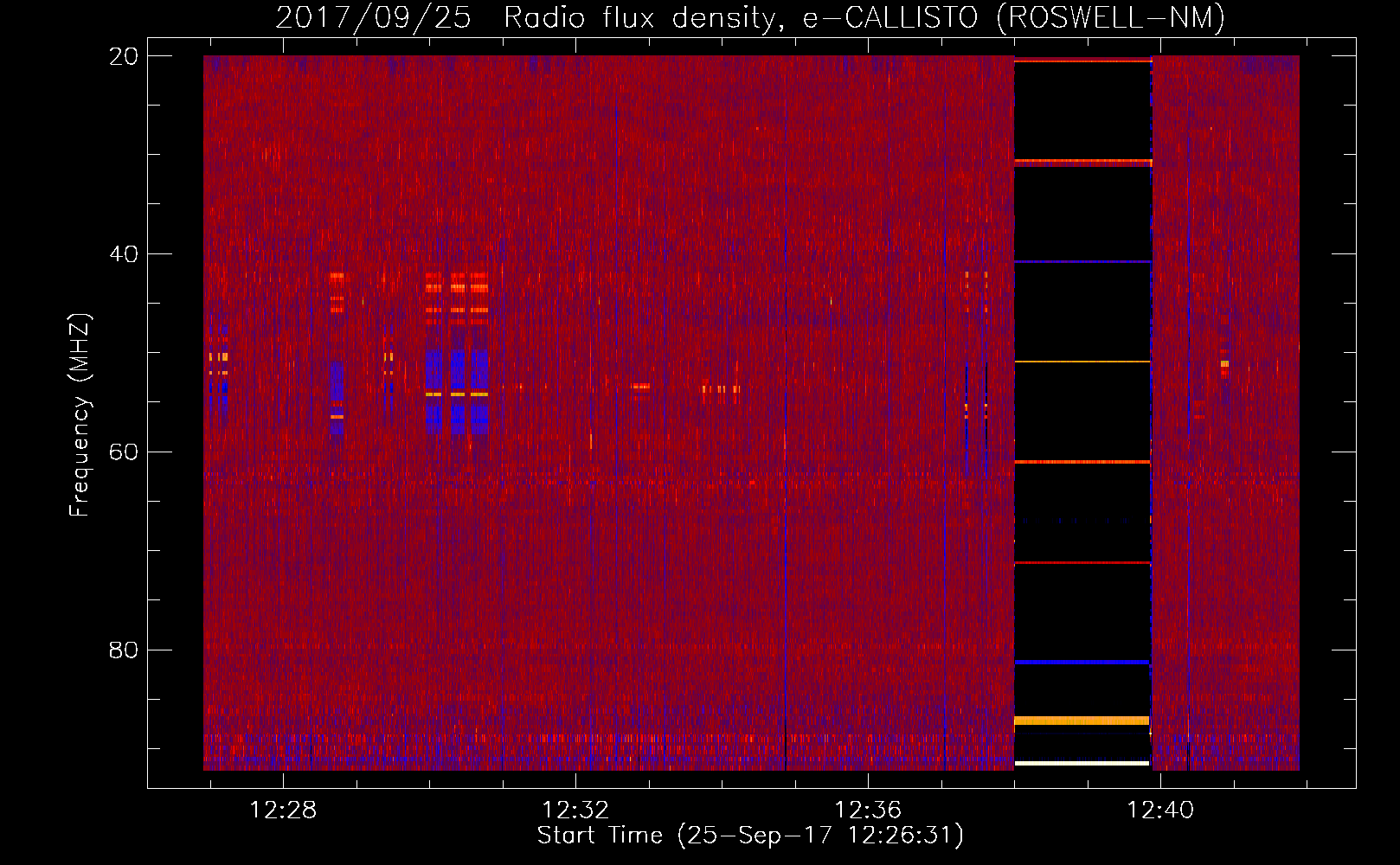The image size is (1400, 865).
Task: Click the white line at the bottom of the data gap
Action: [x=1082, y=763]
